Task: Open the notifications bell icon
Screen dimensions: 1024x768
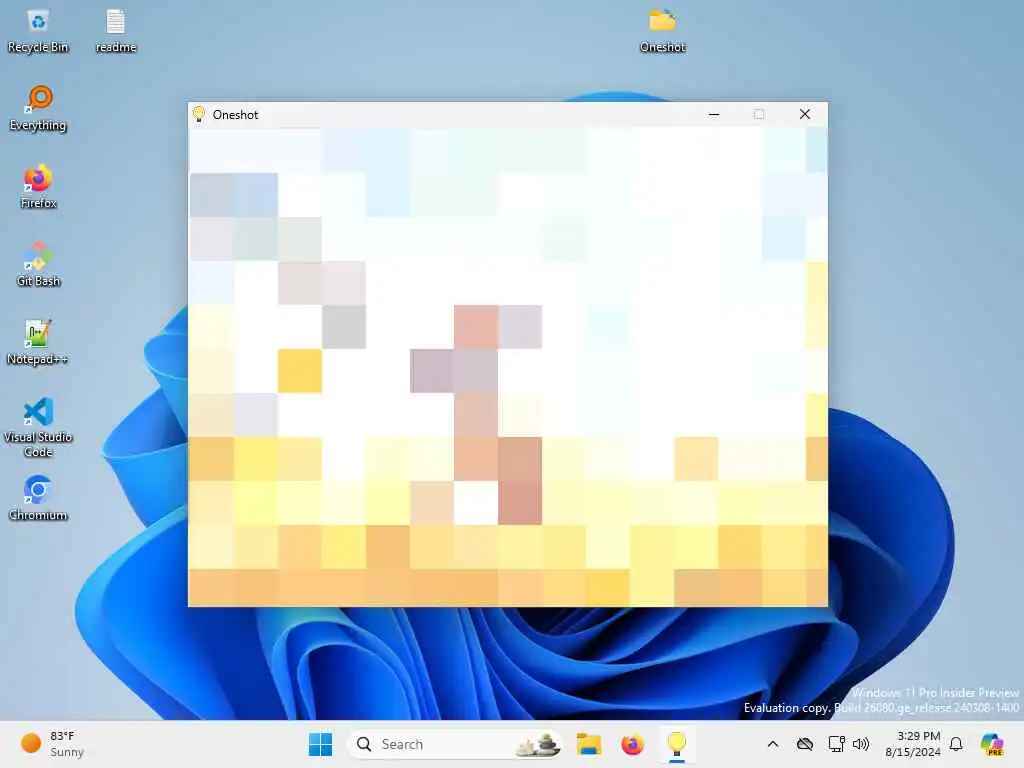Action: click(x=956, y=744)
